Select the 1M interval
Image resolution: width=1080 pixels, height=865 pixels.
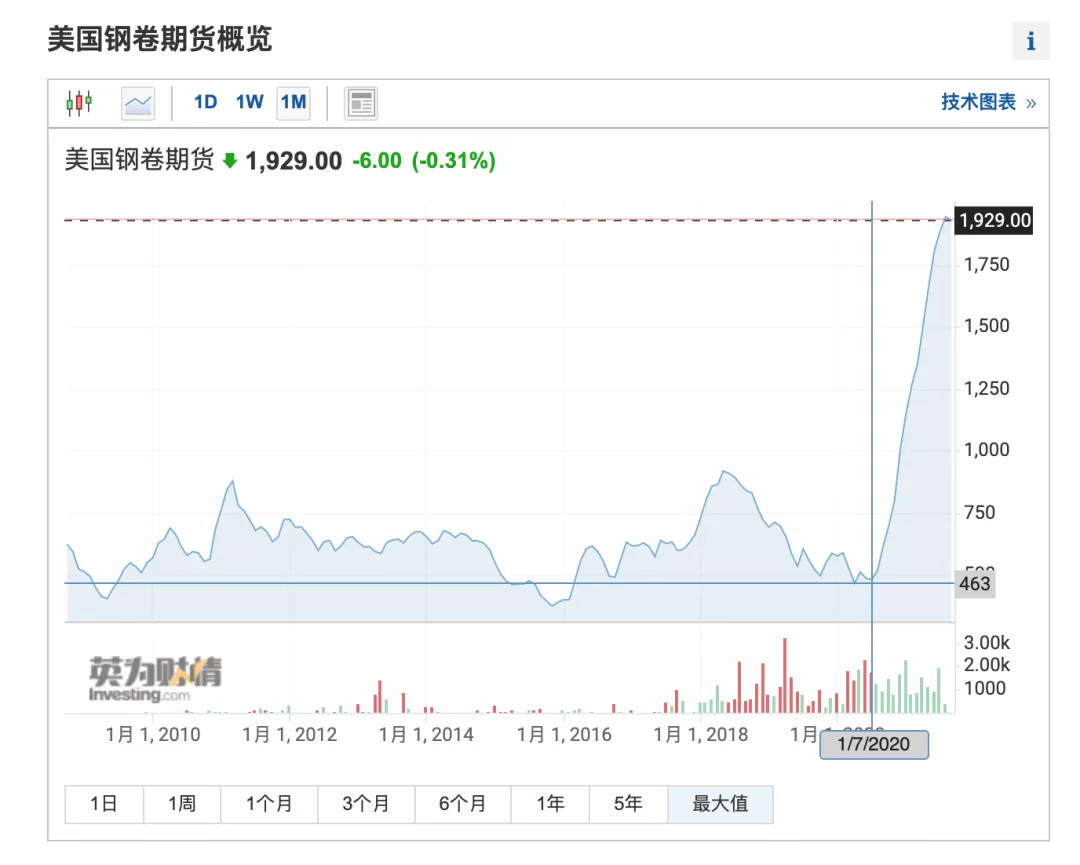293,102
